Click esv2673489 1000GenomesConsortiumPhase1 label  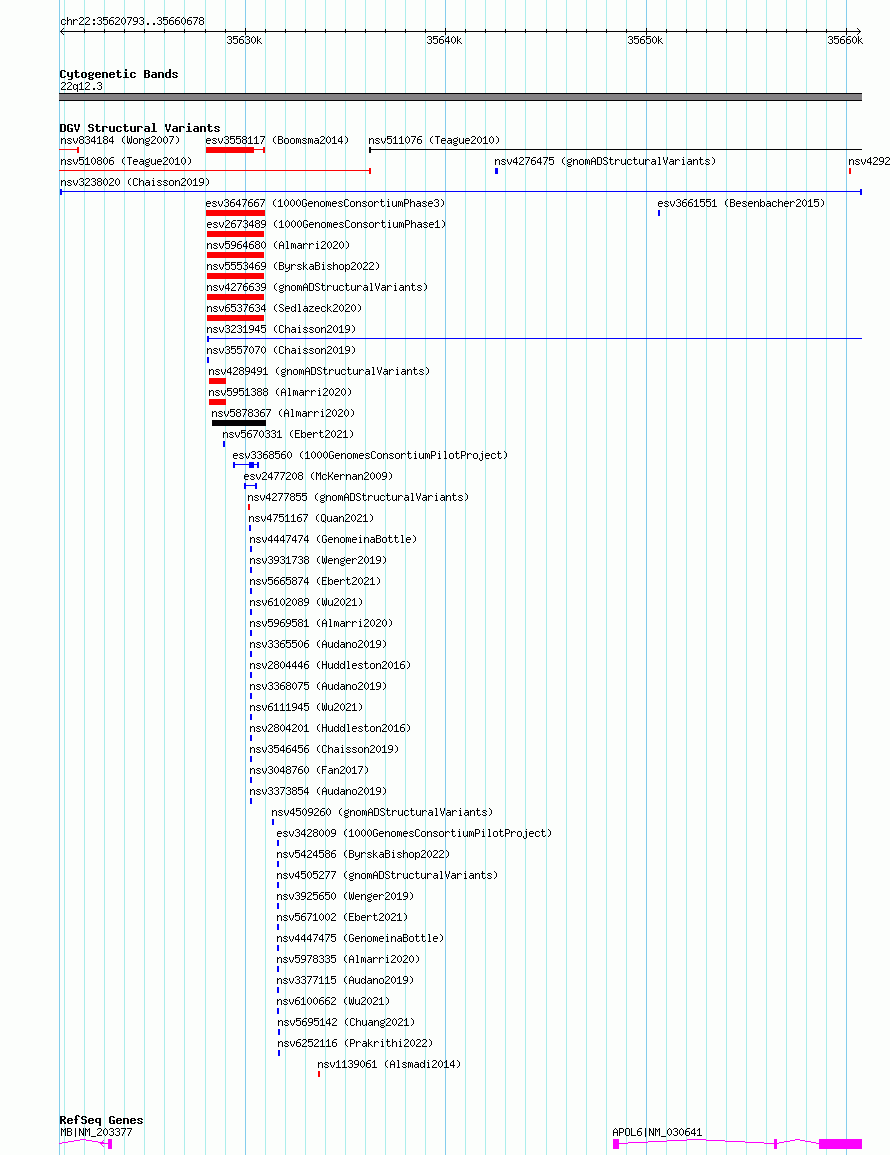click(x=326, y=224)
